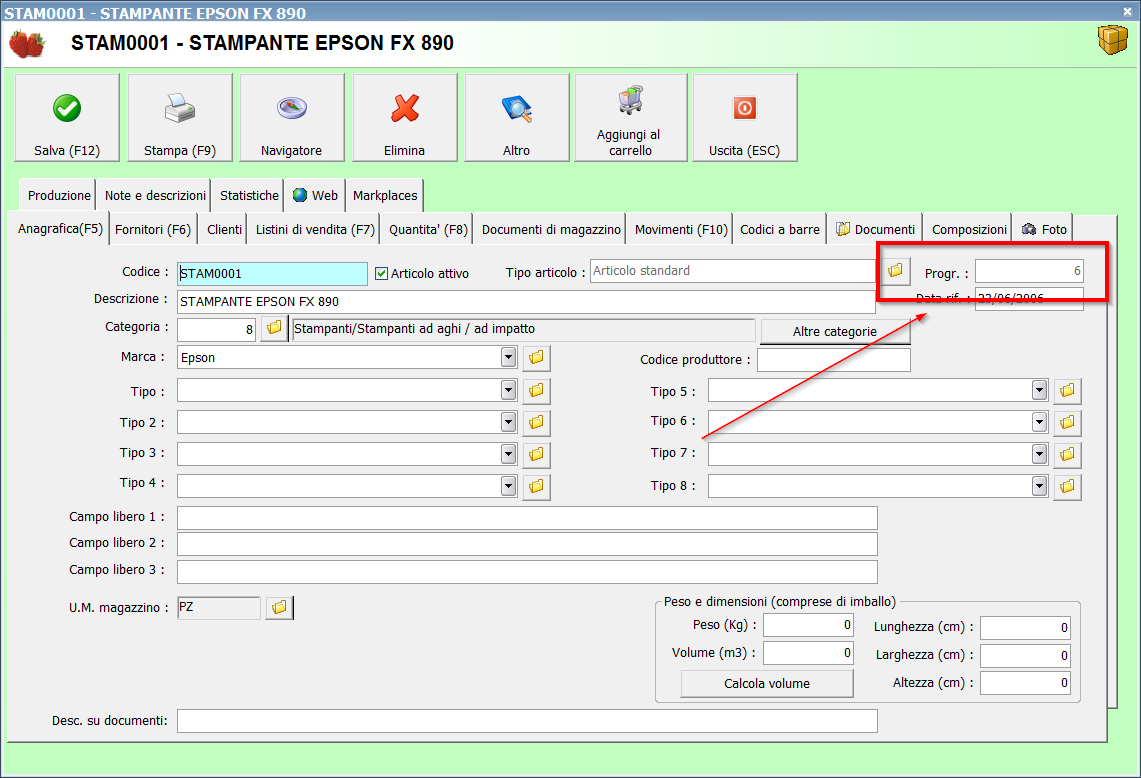Open folder lookup beside Tipo 2
Image resolution: width=1141 pixels, height=778 pixels.
[536, 422]
